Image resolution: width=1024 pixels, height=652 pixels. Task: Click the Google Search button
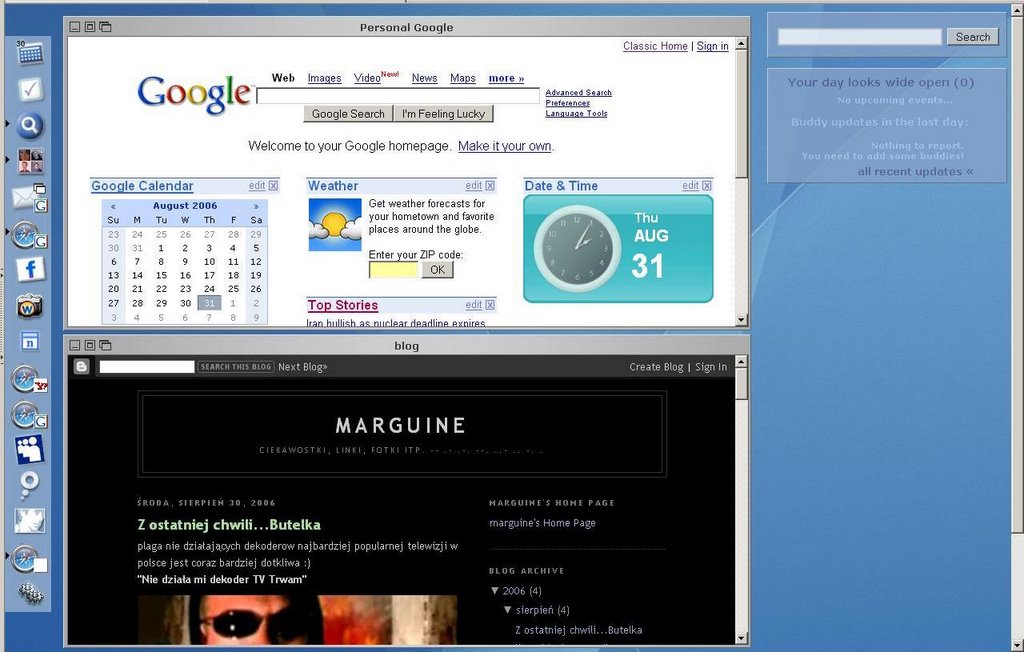(348, 114)
